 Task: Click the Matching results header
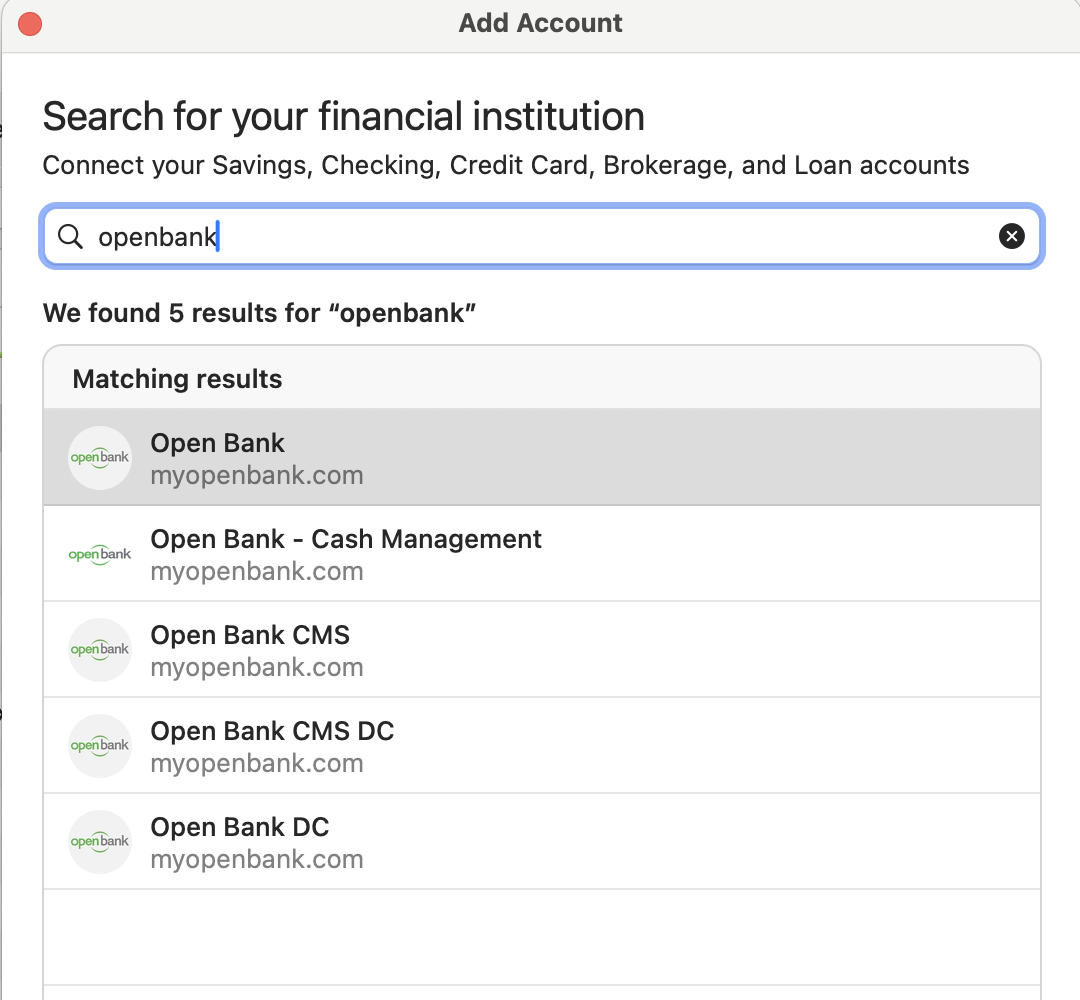(x=177, y=379)
